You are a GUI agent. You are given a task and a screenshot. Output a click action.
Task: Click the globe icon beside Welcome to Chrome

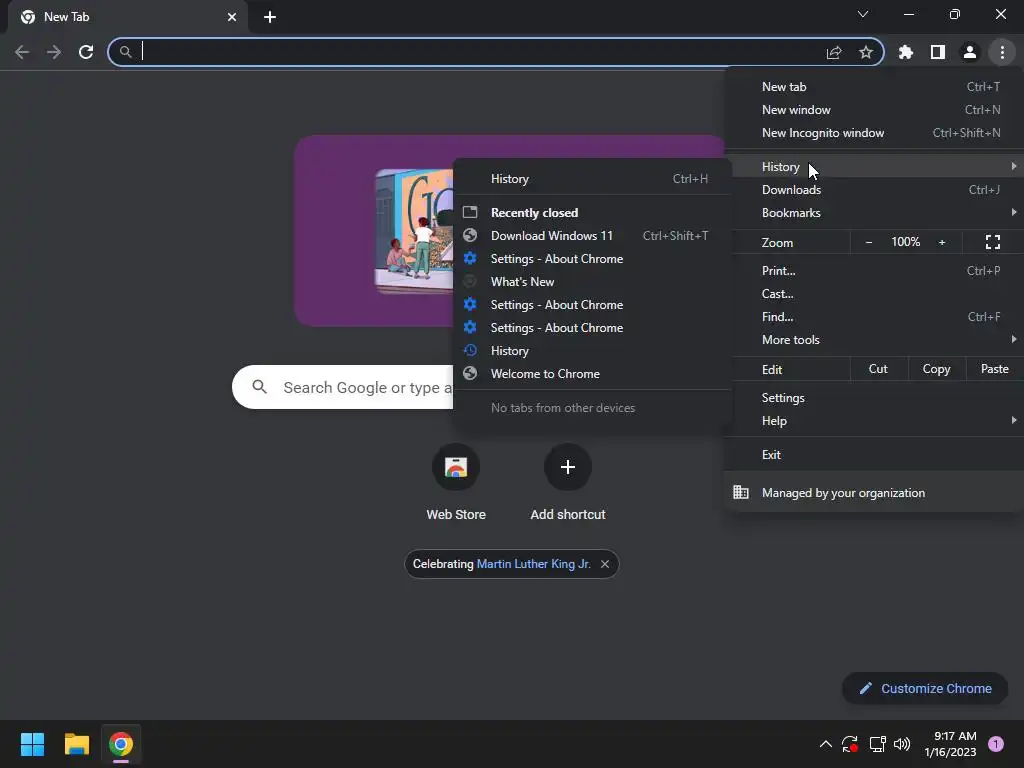pyautogui.click(x=470, y=374)
